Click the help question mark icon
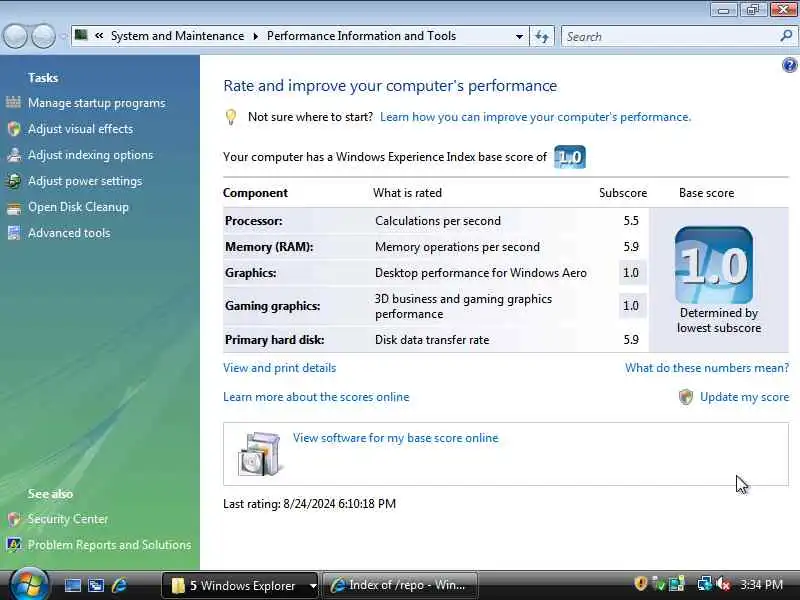This screenshot has width=800, height=600. [789, 65]
